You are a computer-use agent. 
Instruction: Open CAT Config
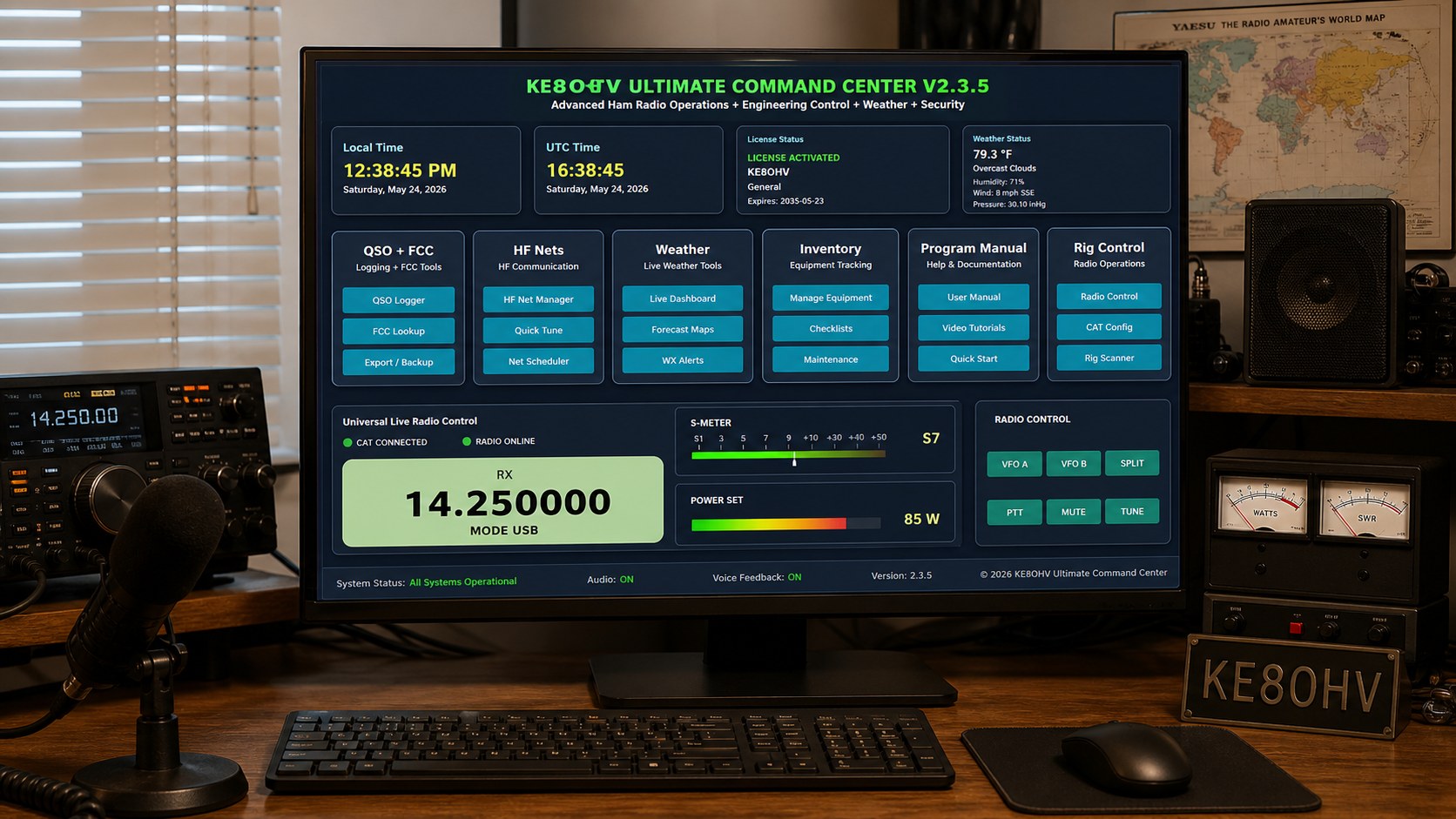[x=1109, y=327]
